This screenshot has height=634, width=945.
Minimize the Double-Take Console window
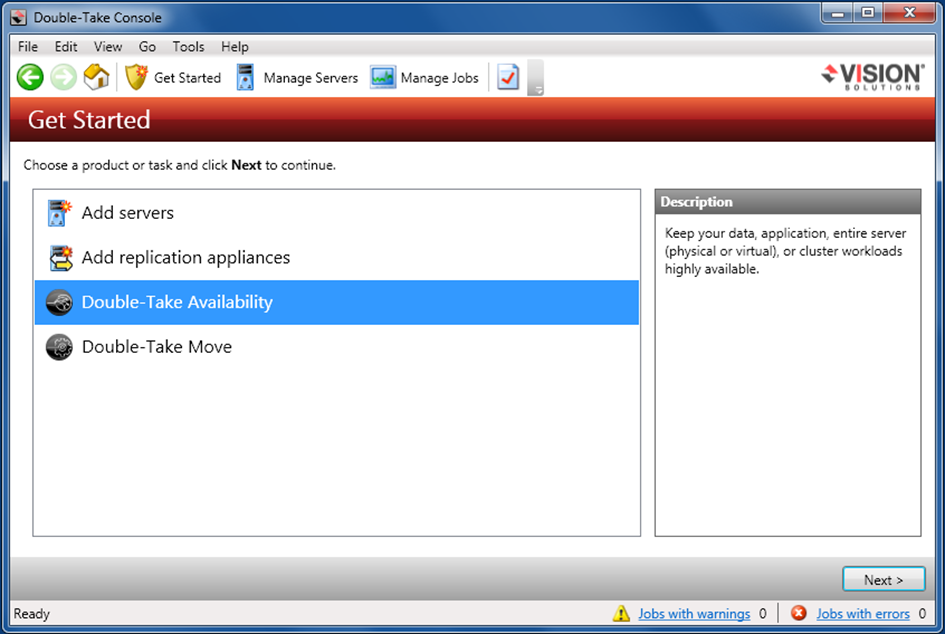[x=838, y=13]
